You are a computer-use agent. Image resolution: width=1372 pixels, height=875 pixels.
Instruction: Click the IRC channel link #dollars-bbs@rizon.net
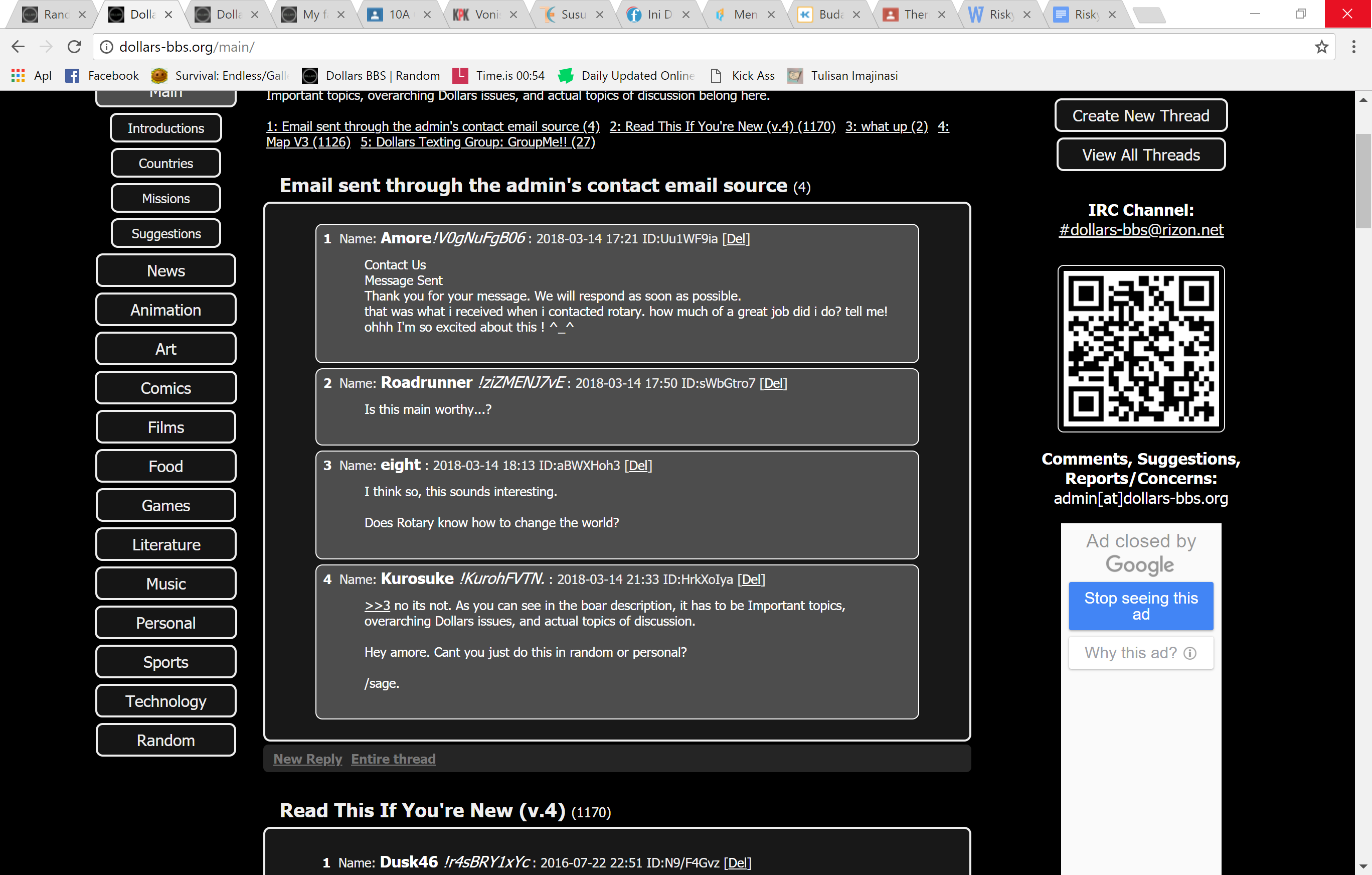click(x=1140, y=230)
